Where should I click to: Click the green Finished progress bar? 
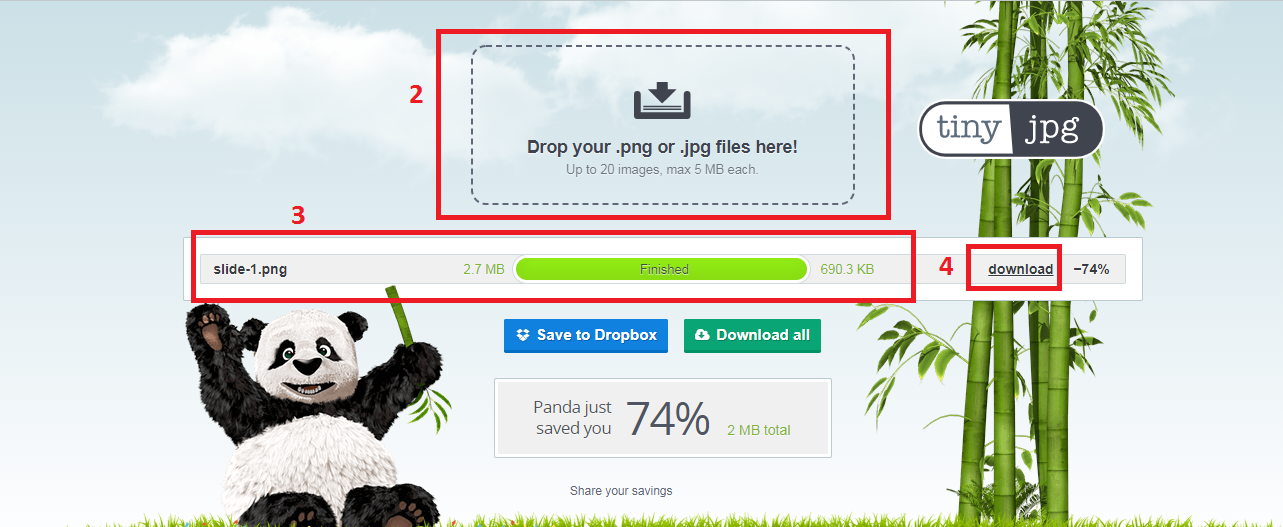(x=661, y=269)
